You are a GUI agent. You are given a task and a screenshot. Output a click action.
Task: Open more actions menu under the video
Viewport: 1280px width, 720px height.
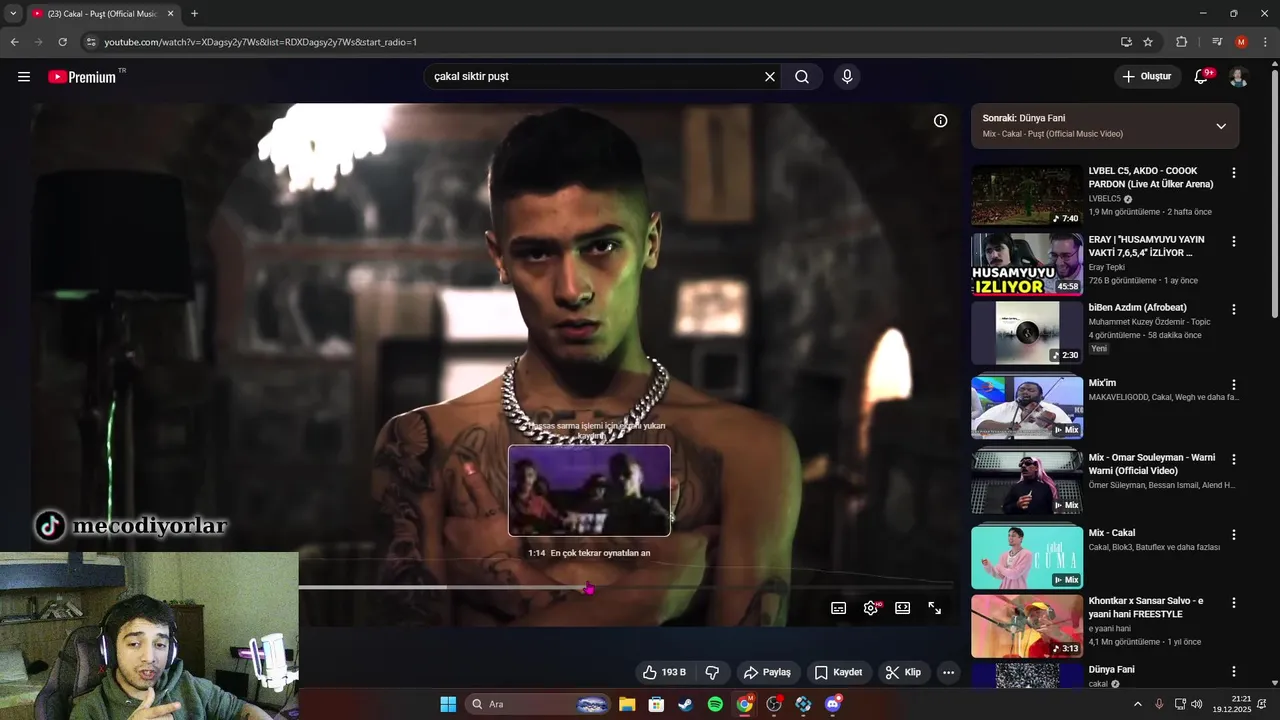[949, 673]
